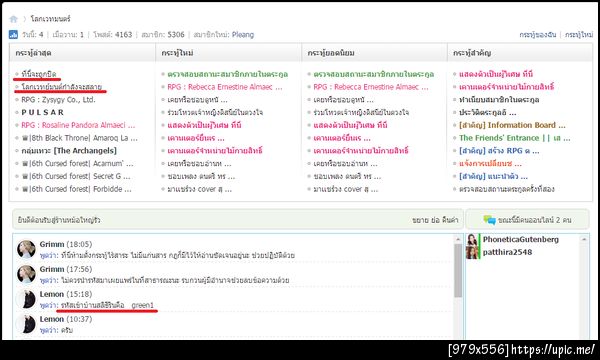Click the forum statistics chart icon
This screenshot has width=600, height=360.
(13, 34)
